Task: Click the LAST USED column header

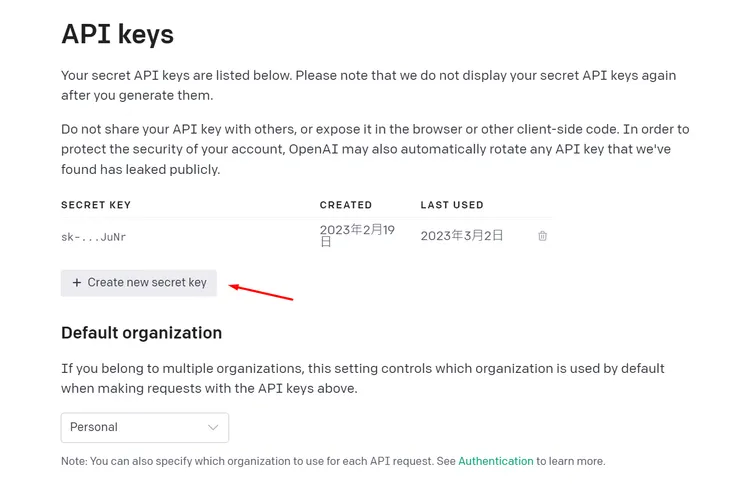Action: pos(452,205)
